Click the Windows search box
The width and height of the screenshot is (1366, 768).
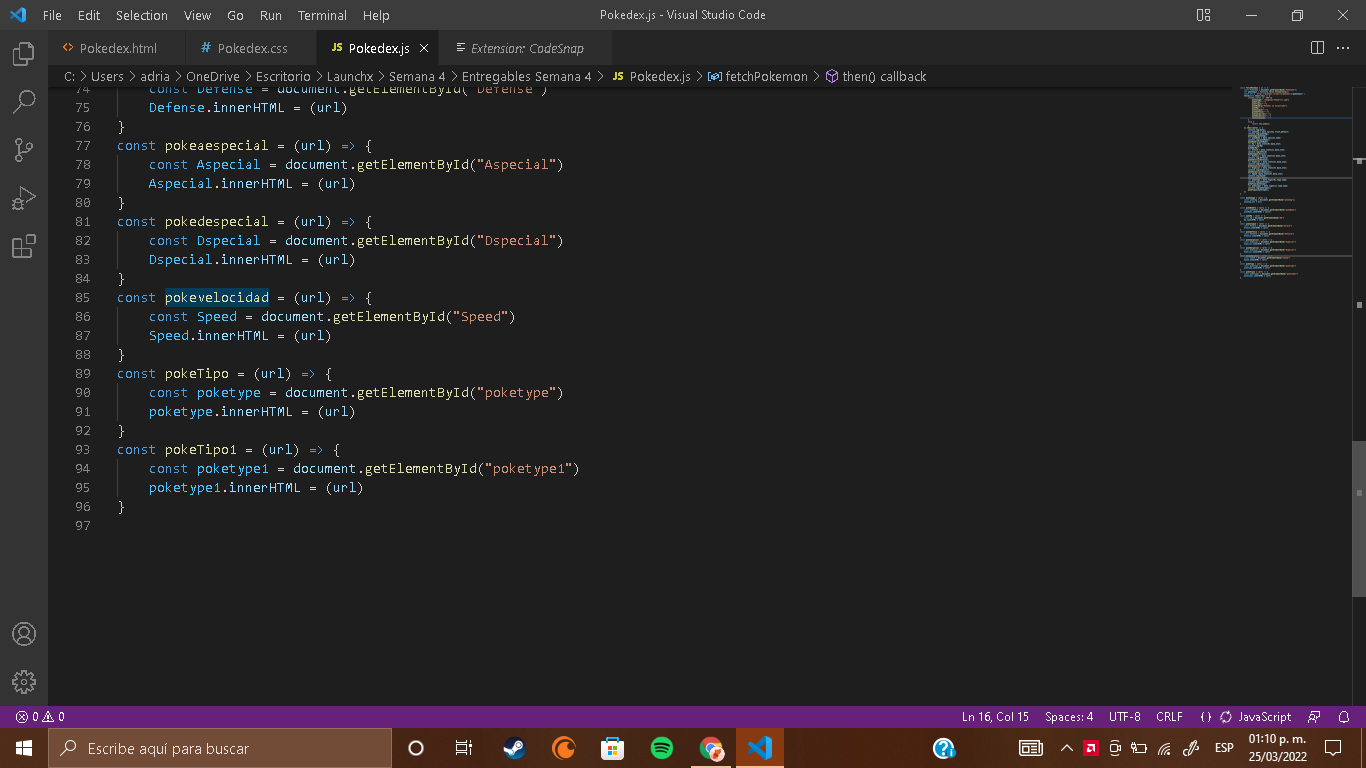[220, 747]
